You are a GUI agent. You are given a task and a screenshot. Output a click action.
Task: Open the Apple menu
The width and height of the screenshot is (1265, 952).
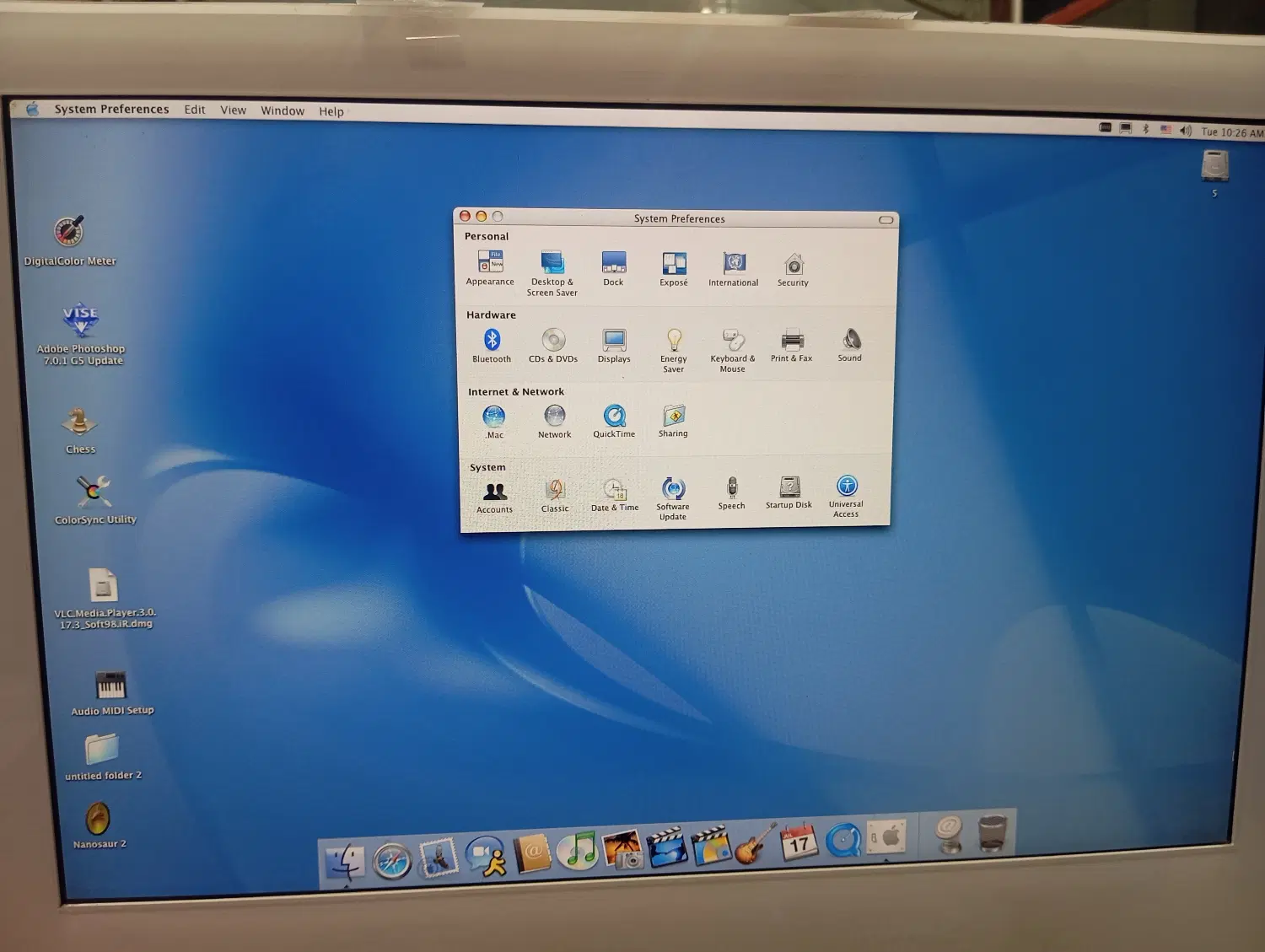click(32, 109)
